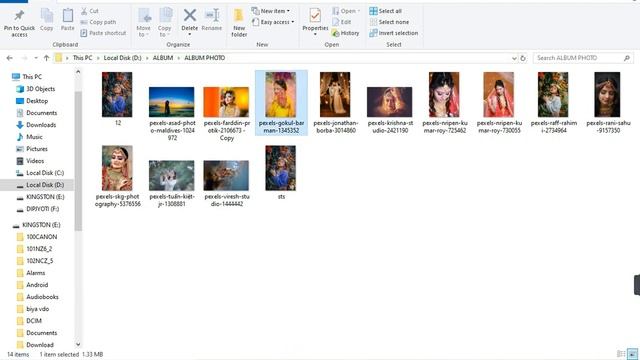640x360 pixels.
Task: Click ALBUM in the address bar
Action: tap(163, 58)
